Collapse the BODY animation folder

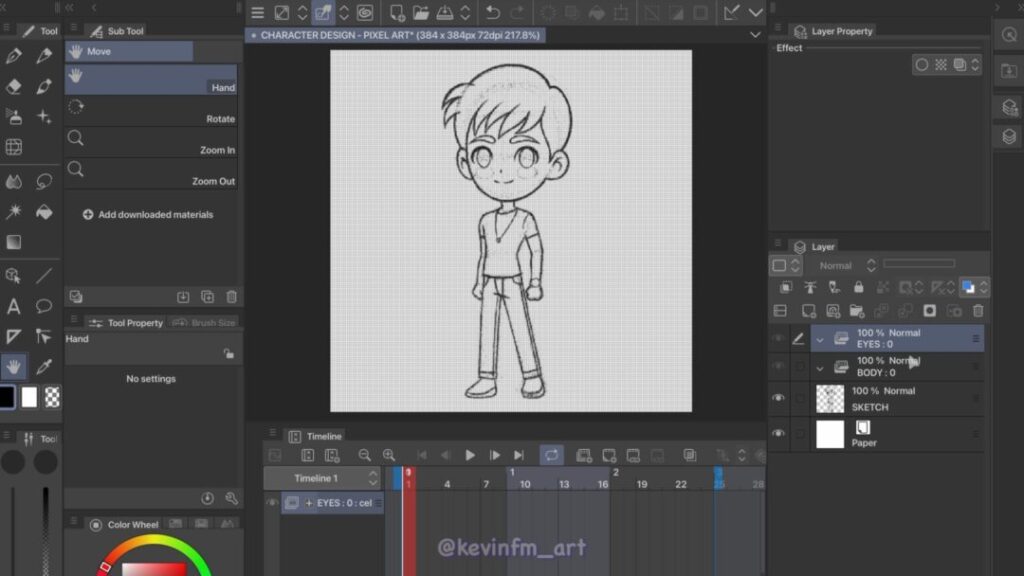(820, 367)
